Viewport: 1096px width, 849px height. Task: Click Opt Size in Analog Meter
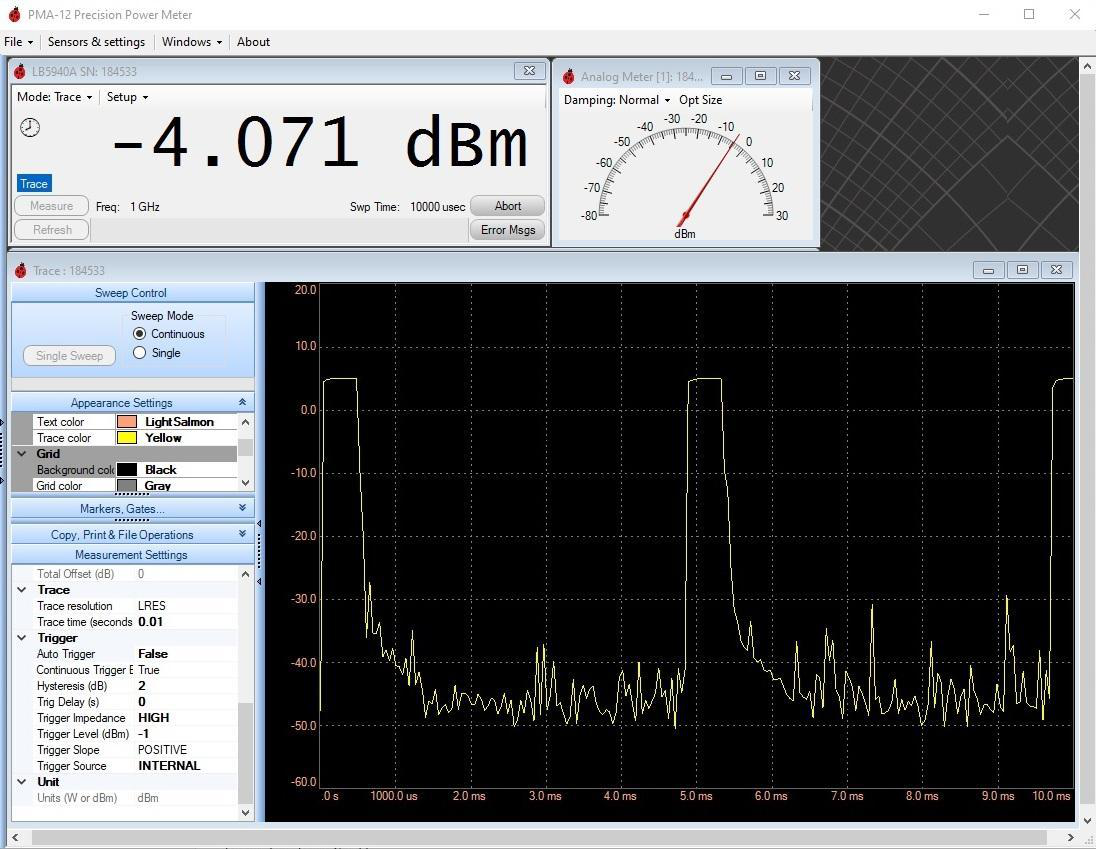(700, 100)
